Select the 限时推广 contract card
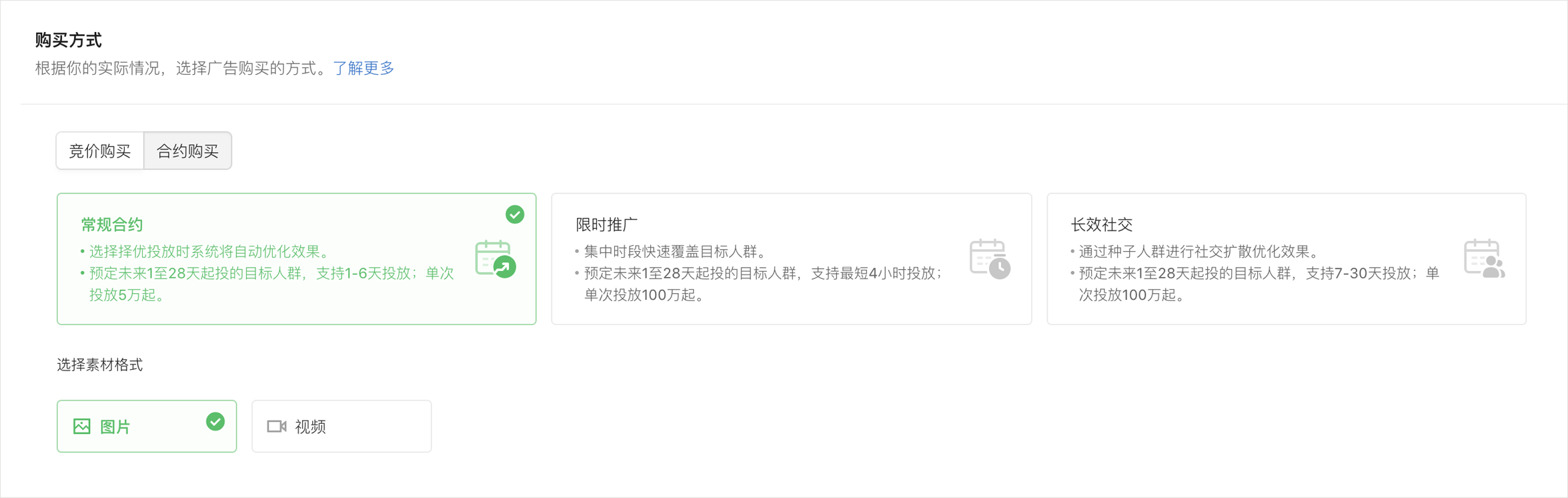Image resolution: width=1568 pixels, height=498 pixels. pos(792,259)
